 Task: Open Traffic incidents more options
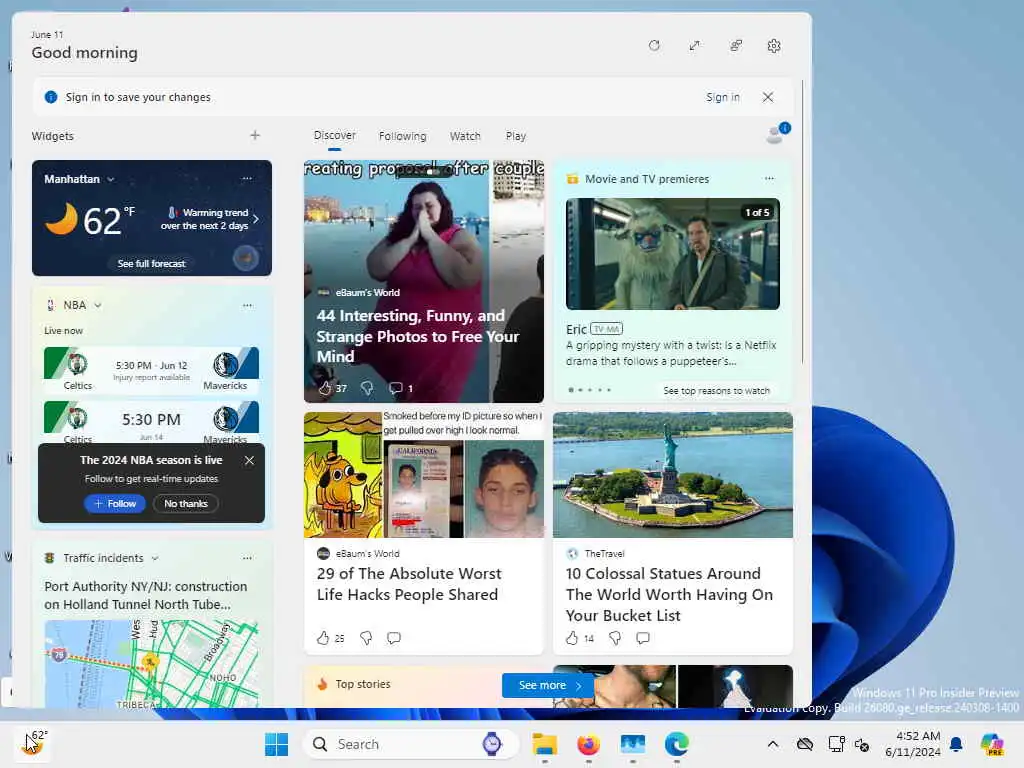click(x=247, y=558)
